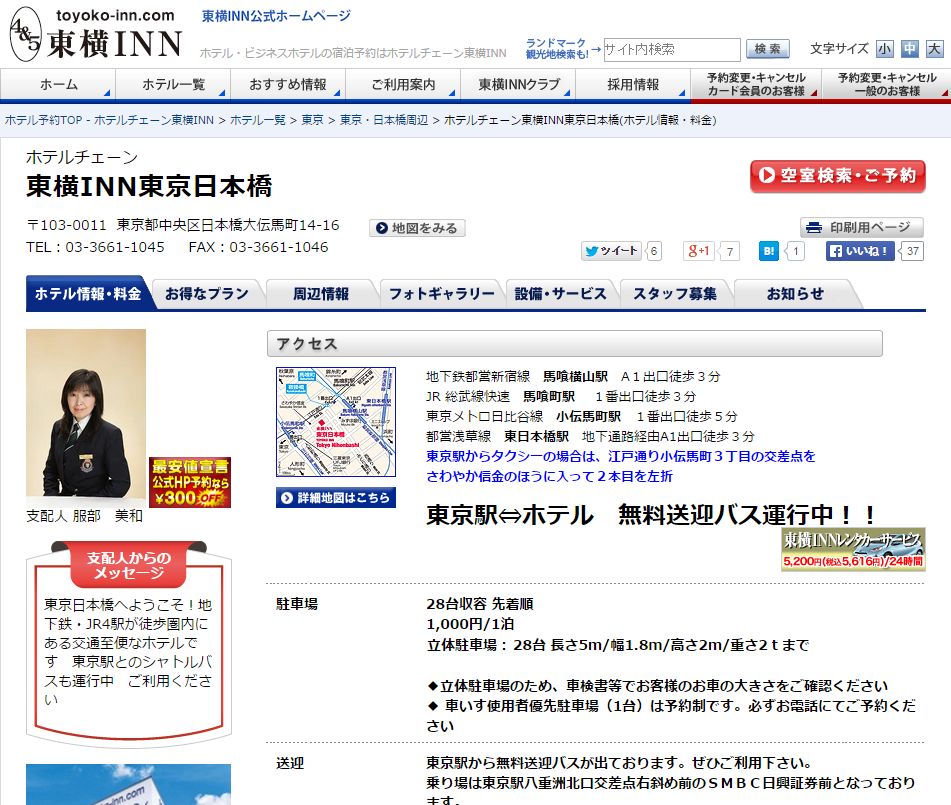Viewport: 951px width, 805px height.
Task: Click the アクセス section header
Action: [x=574, y=344]
